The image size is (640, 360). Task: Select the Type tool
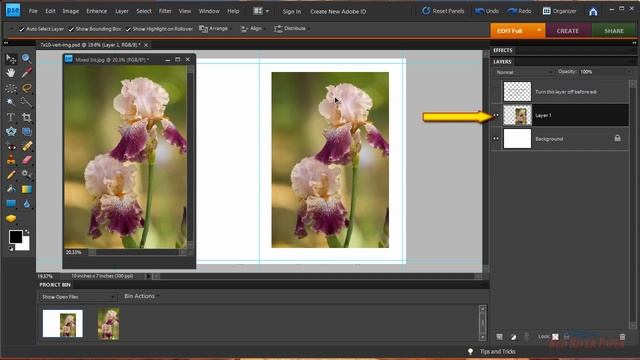pos(11,117)
